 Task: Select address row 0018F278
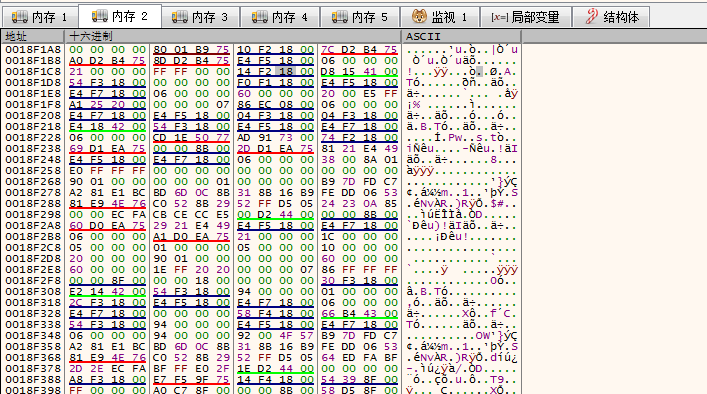point(33,192)
